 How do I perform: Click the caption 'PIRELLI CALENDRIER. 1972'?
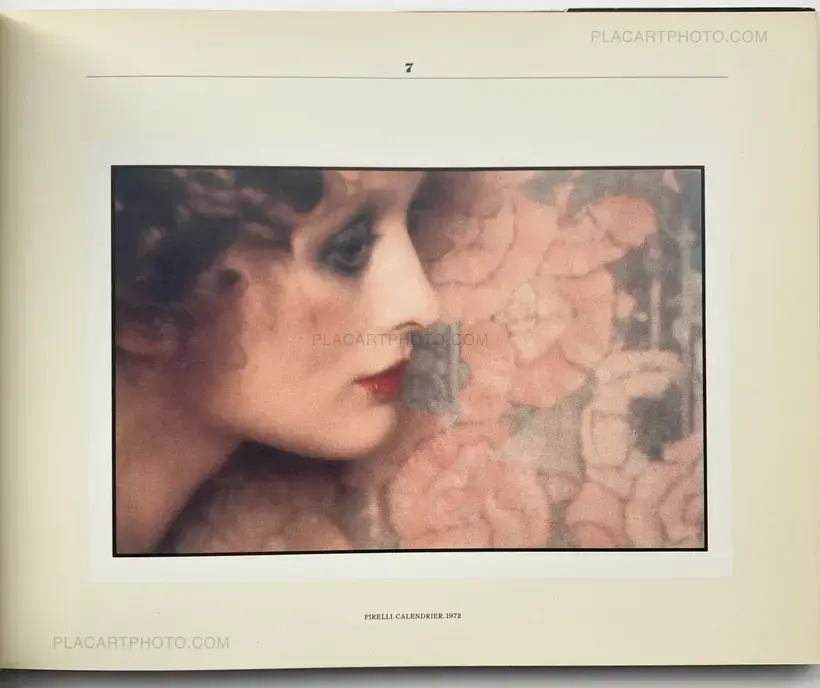coord(413,616)
